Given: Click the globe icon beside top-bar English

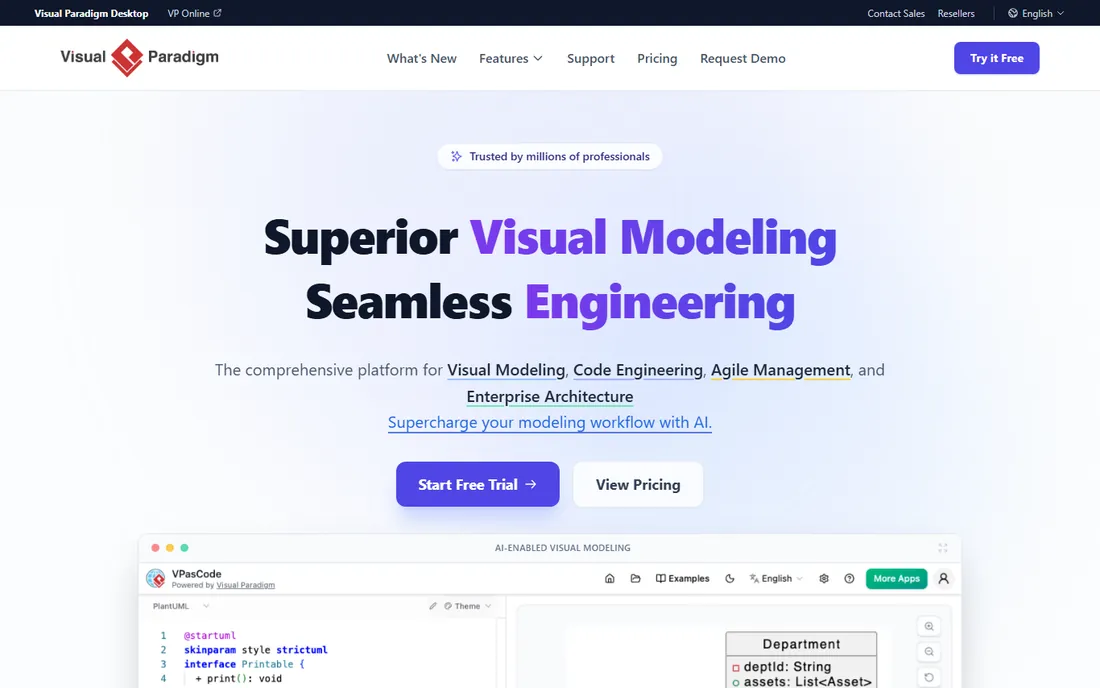Looking at the screenshot, I should 1013,13.
